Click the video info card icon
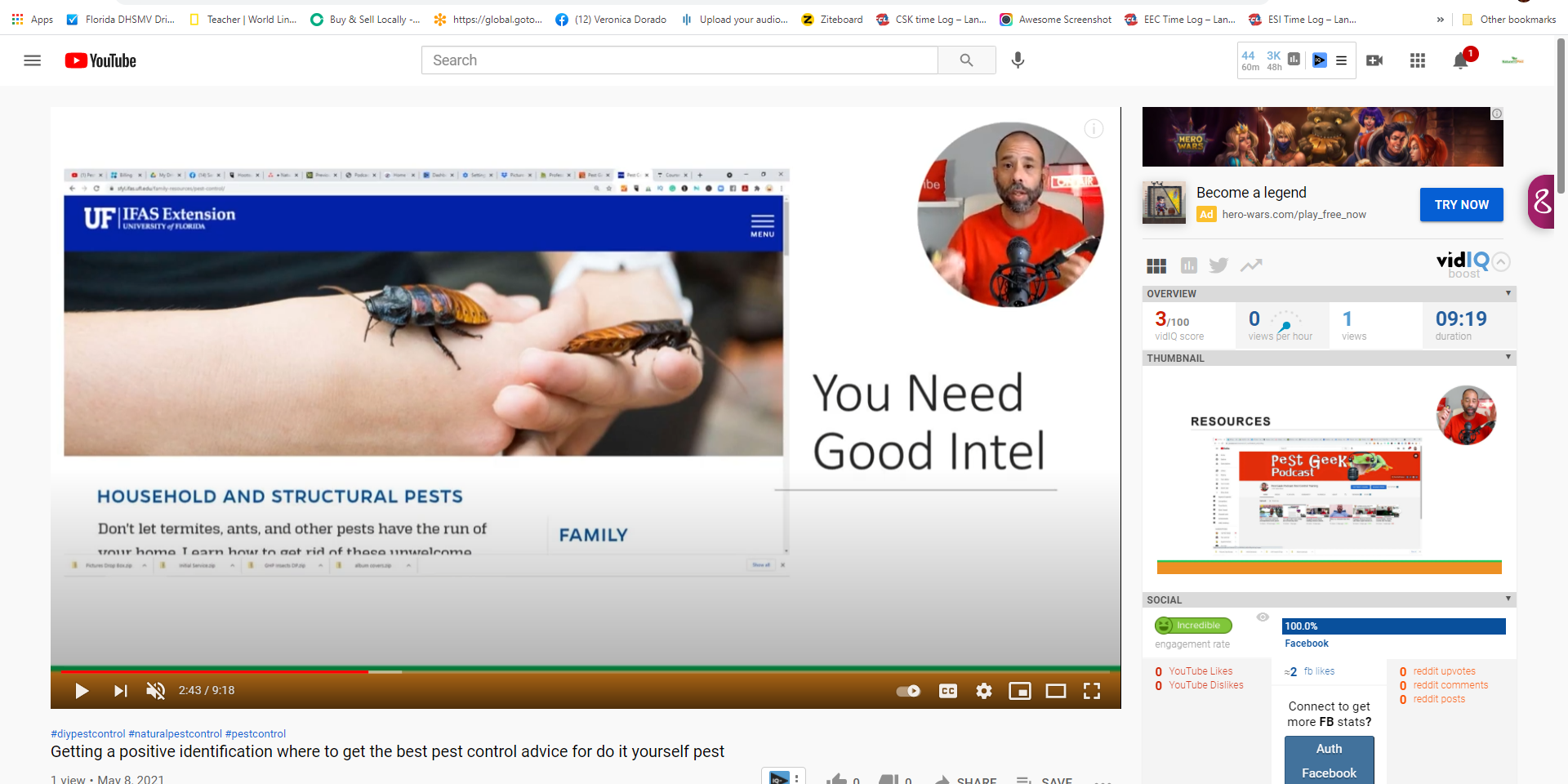The image size is (1568, 784). [1094, 129]
